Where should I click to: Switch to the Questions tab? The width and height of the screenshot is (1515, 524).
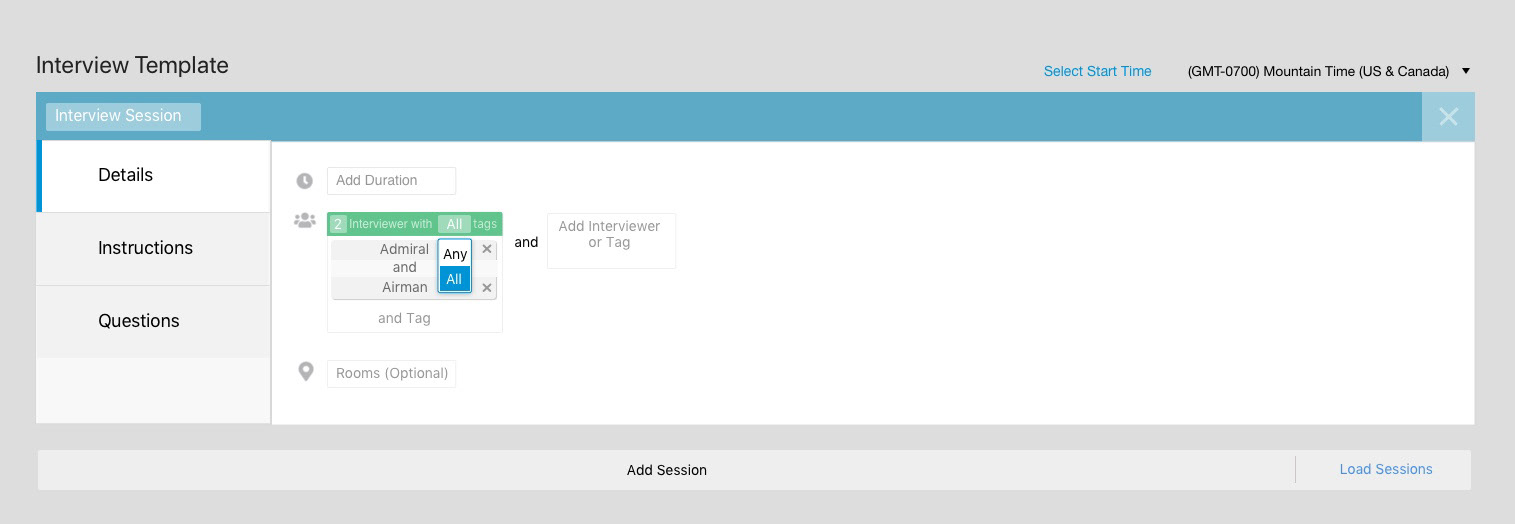(x=154, y=322)
